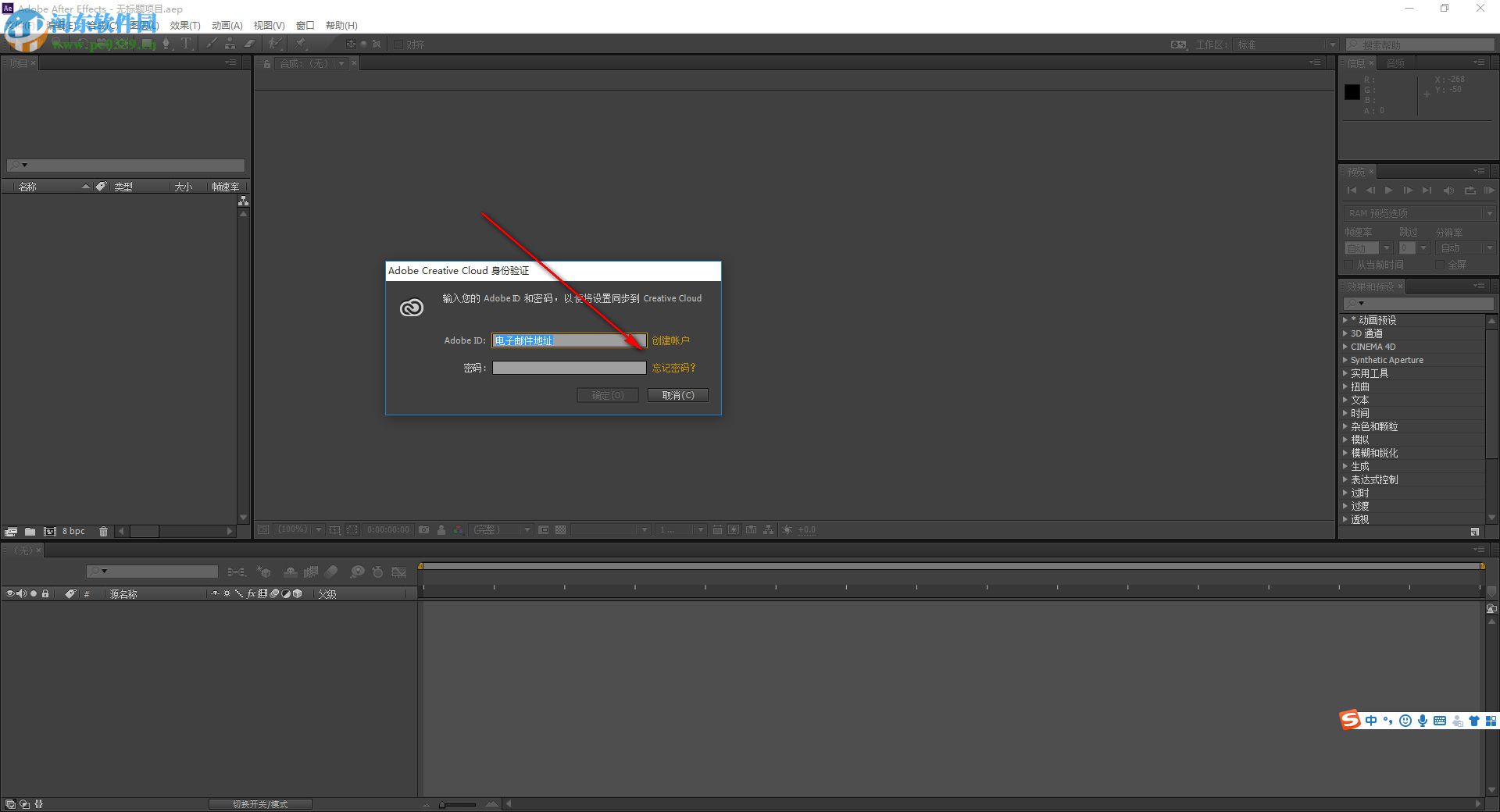This screenshot has height=812, width=1500.
Task: Expand the 动画预设 effects category
Action: 1345,320
